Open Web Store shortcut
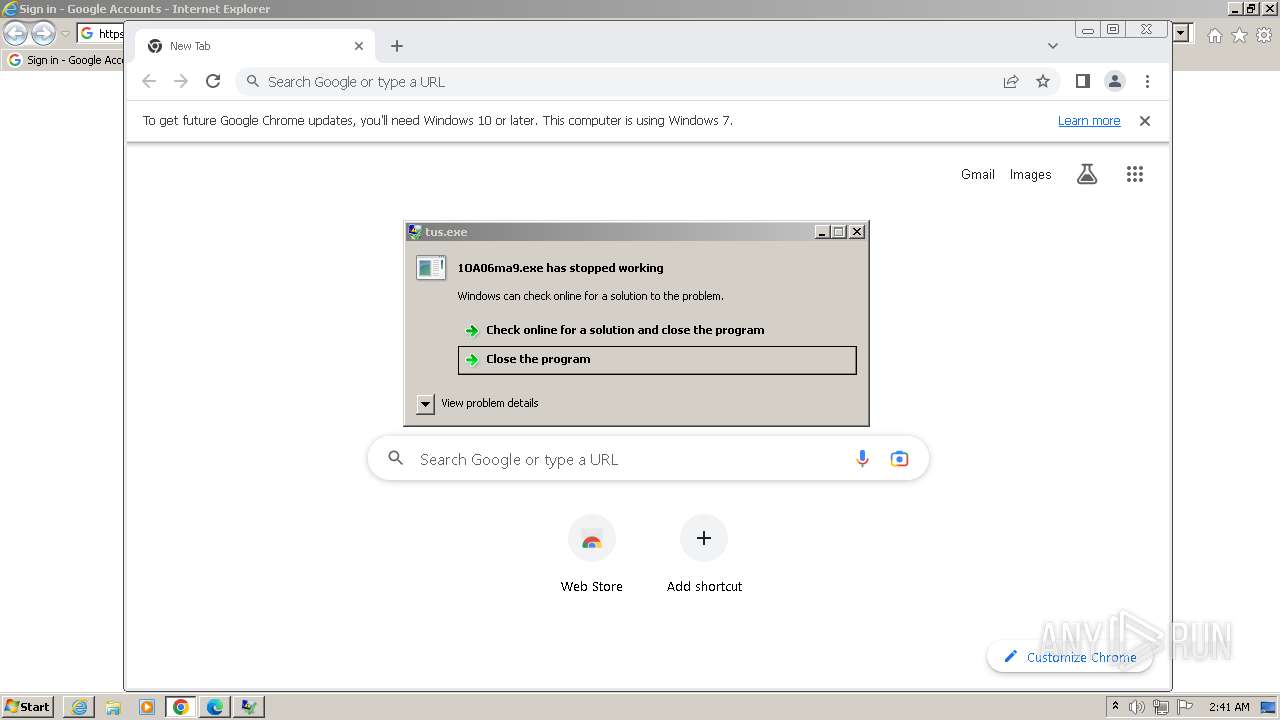Image resolution: width=1280 pixels, height=720 pixels. tap(591, 556)
